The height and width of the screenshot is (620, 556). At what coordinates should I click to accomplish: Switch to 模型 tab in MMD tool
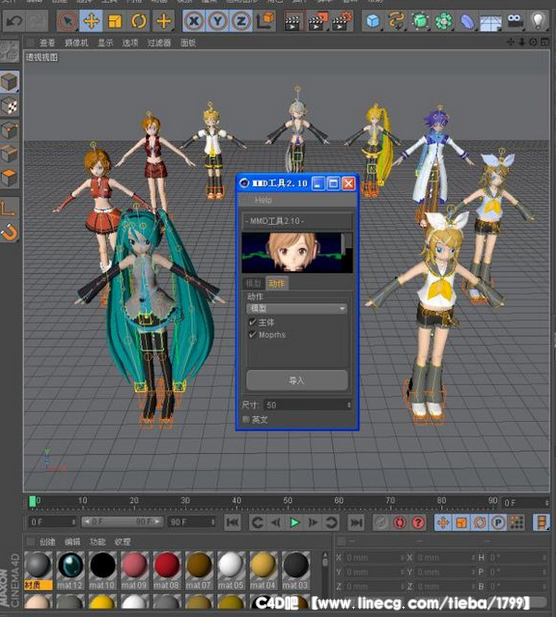point(253,283)
